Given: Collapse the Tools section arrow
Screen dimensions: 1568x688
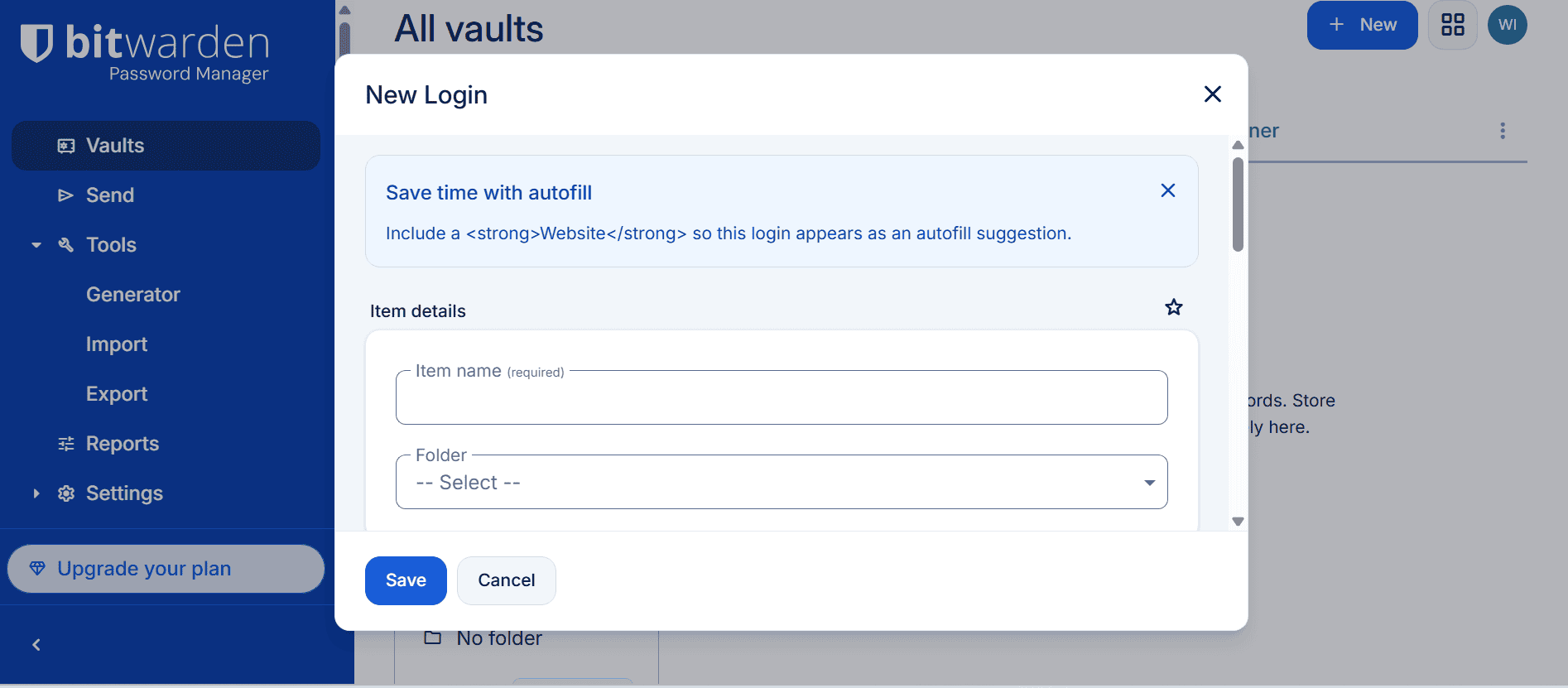Looking at the screenshot, I should point(36,245).
